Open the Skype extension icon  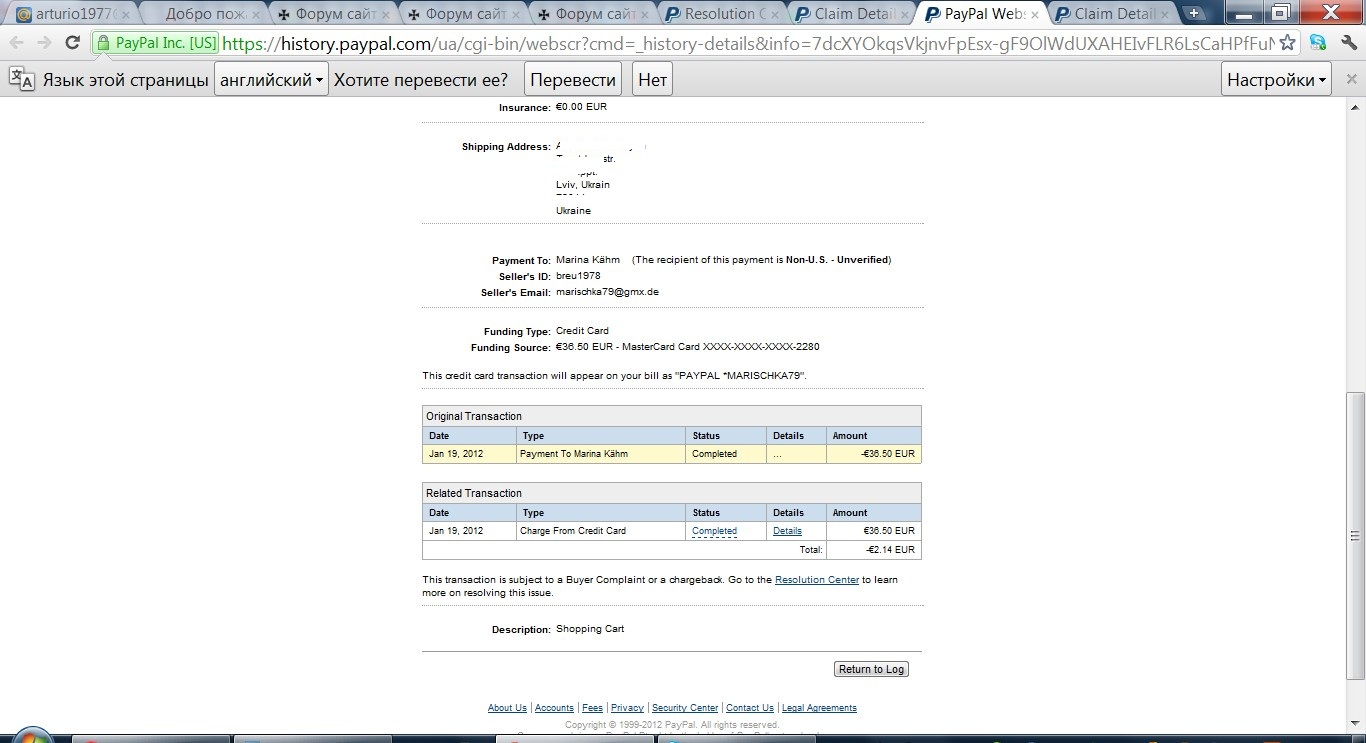point(1318,43)
